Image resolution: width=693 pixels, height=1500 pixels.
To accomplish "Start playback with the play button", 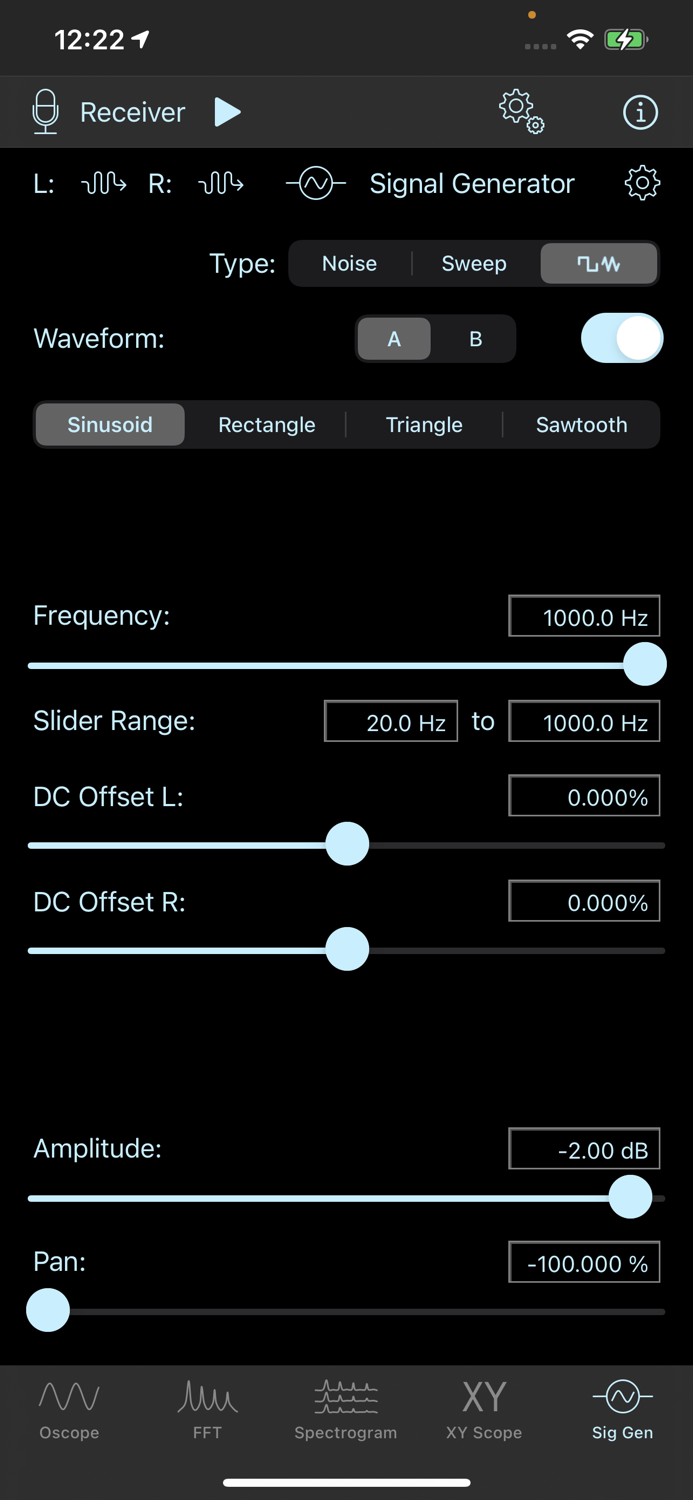I will click(226, 112).
